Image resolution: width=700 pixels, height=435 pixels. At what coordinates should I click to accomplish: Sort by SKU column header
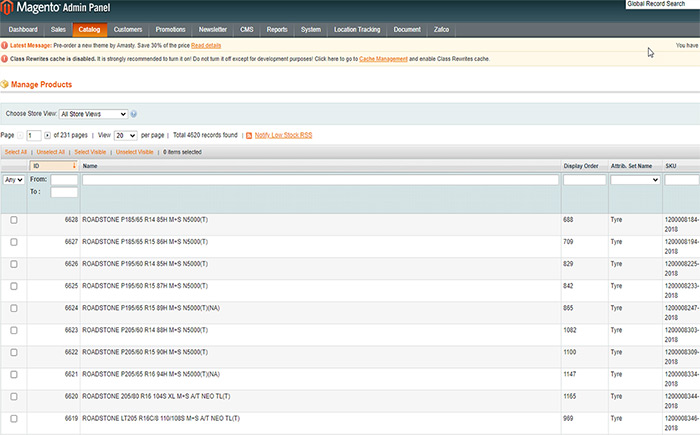pyautogui.click(x=671, y=166)
